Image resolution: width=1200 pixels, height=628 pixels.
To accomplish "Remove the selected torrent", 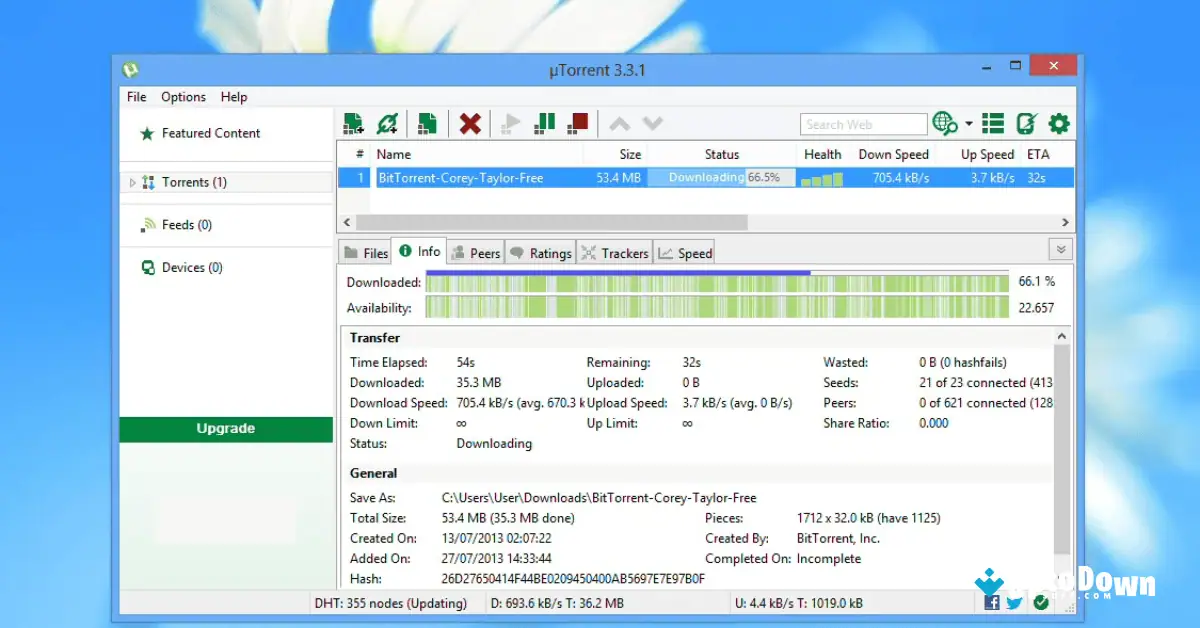I will (x=470, y=122).
